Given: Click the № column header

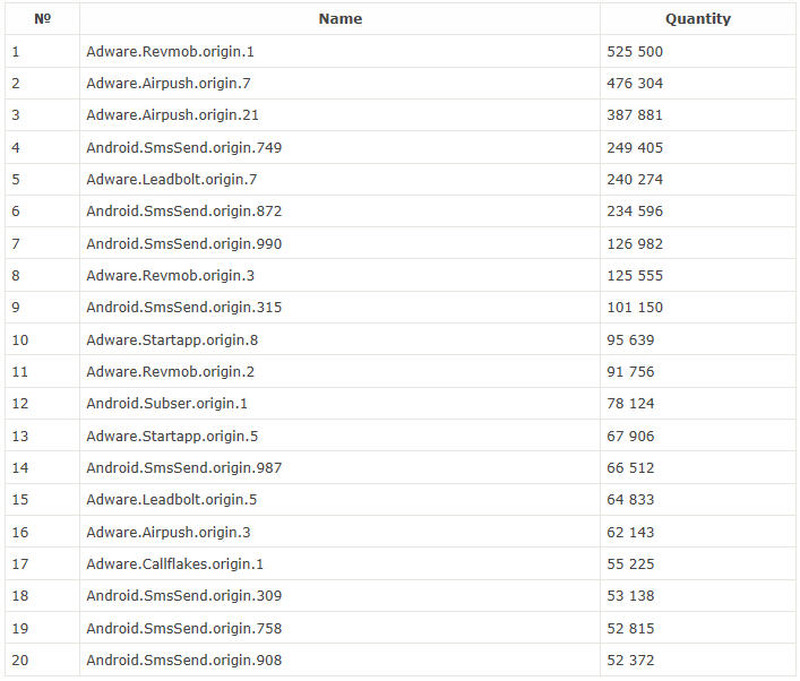Looking at the screenshot, I should 42,19.
